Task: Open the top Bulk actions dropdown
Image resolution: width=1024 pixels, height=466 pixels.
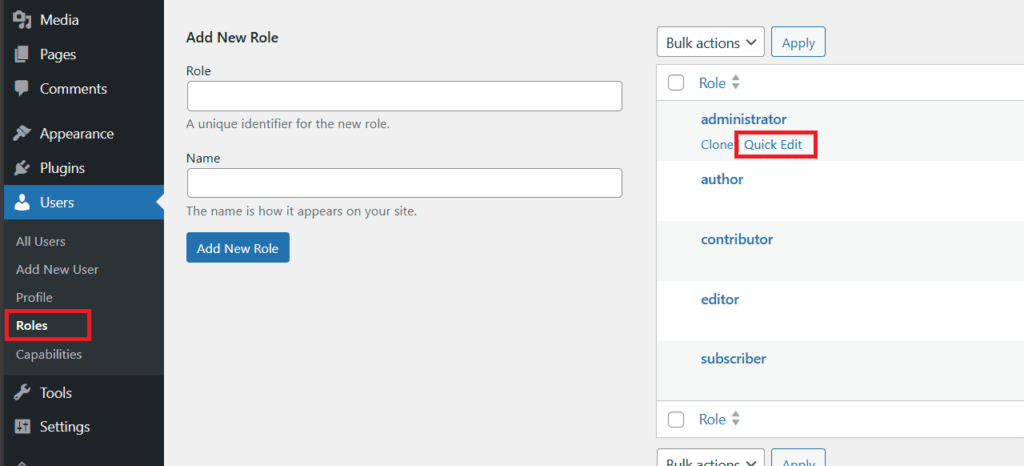Action: click(710, 43)
